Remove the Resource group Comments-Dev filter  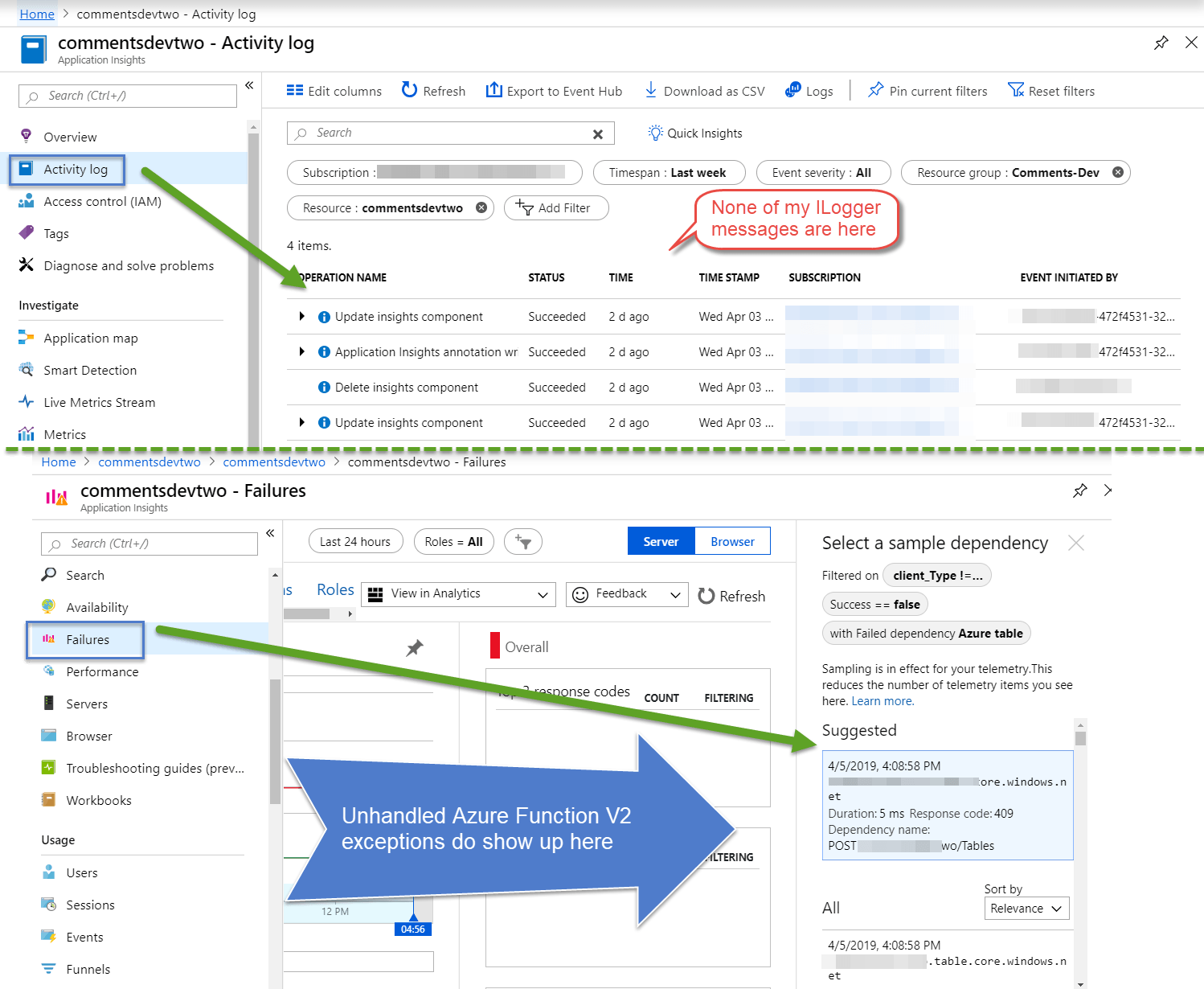pyautogui.click(x=1117, y=172)
